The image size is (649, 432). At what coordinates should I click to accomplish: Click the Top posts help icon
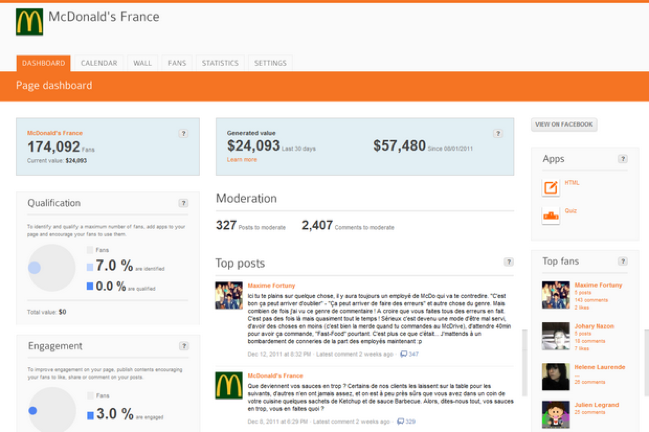pos(509,262)
